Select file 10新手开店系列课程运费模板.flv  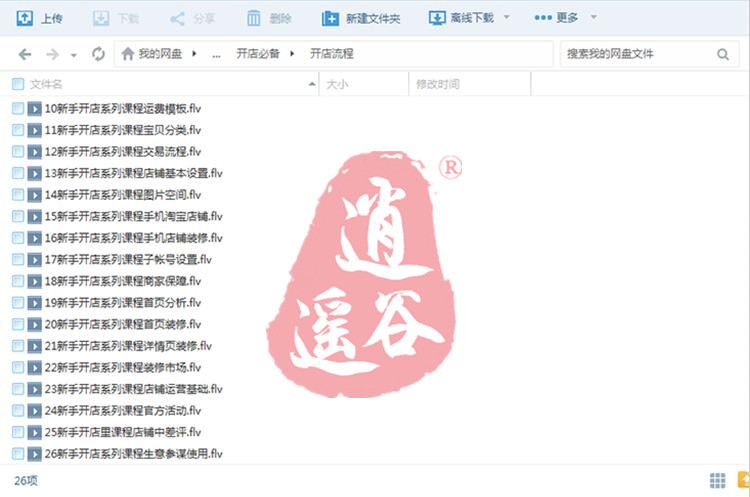123,109
